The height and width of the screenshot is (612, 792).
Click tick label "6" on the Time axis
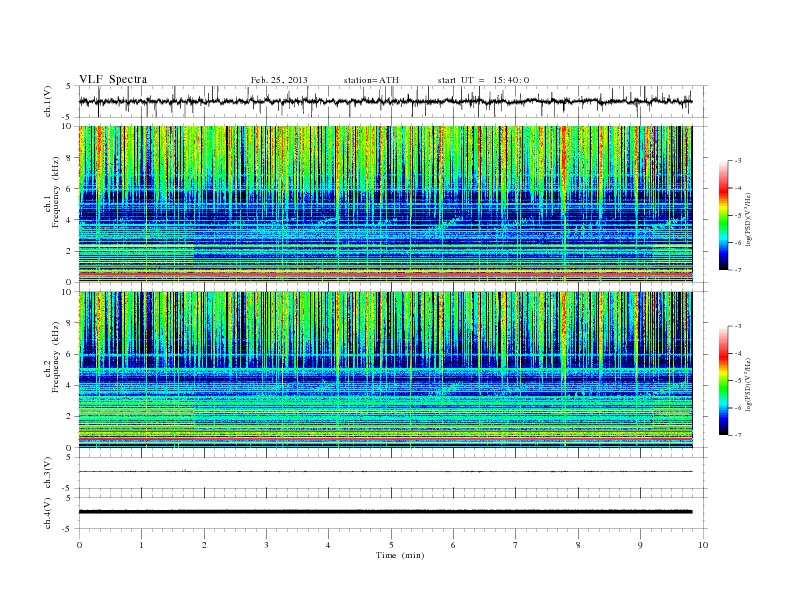pyautogui.click(x=453, y=545)
